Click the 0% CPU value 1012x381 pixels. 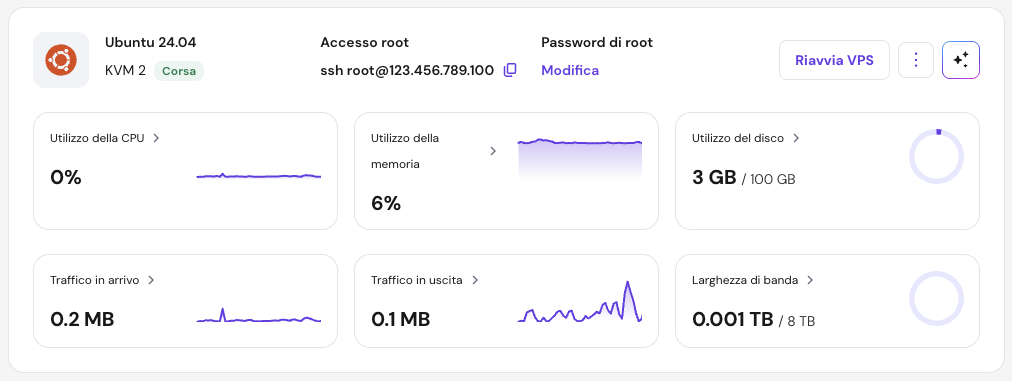[x=66, y=178]
